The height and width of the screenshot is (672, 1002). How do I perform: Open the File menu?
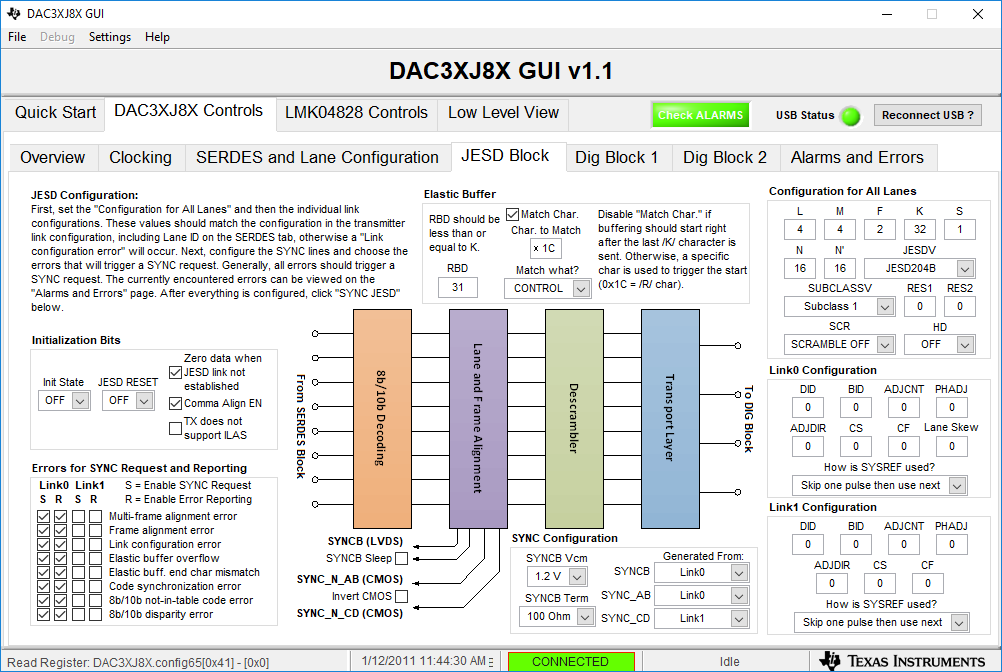click(x=17, y=37)
